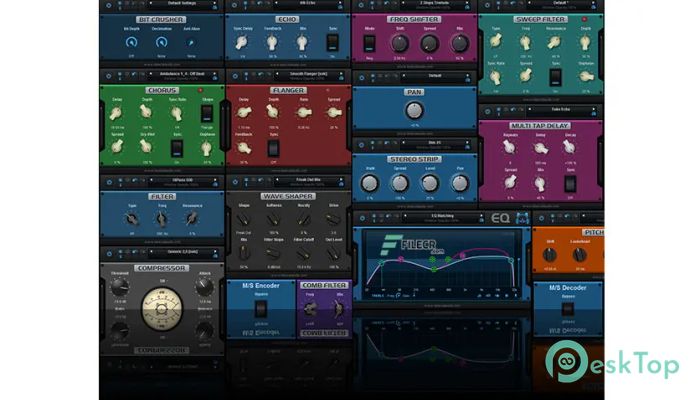Select the left cyan EQ band node
700x400 pixels.
click(x=382, y=263)
